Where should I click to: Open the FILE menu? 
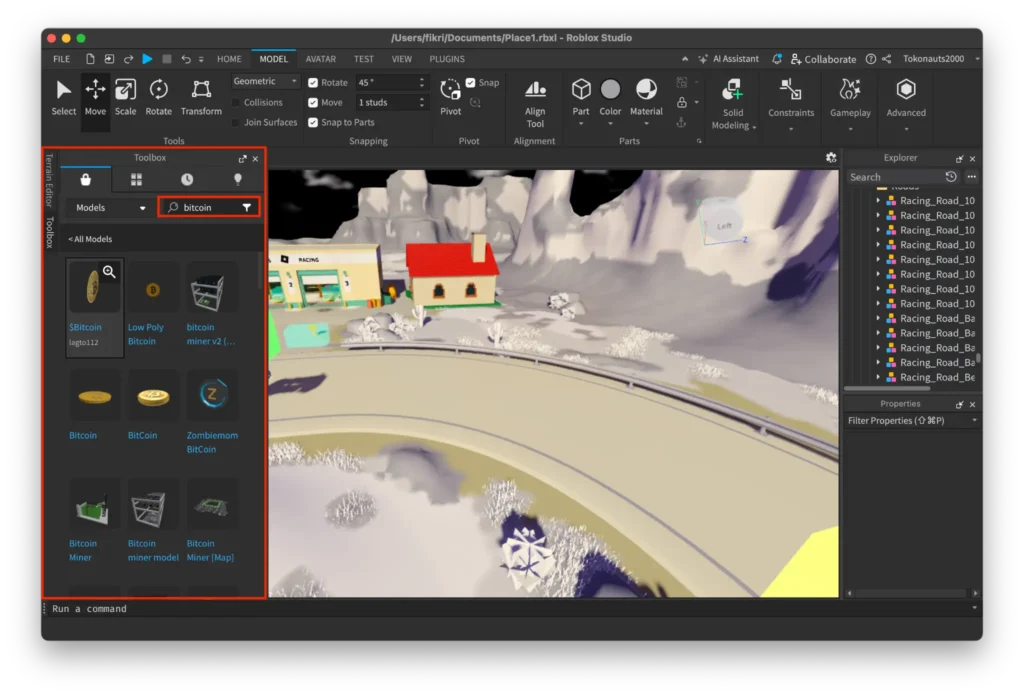click(61, 59)
